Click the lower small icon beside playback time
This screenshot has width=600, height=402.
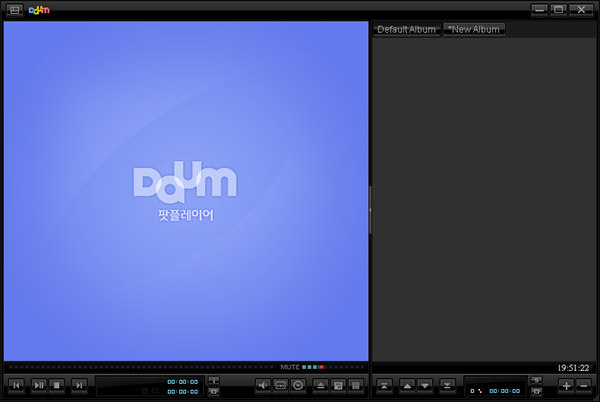click(x=214, y=391)
